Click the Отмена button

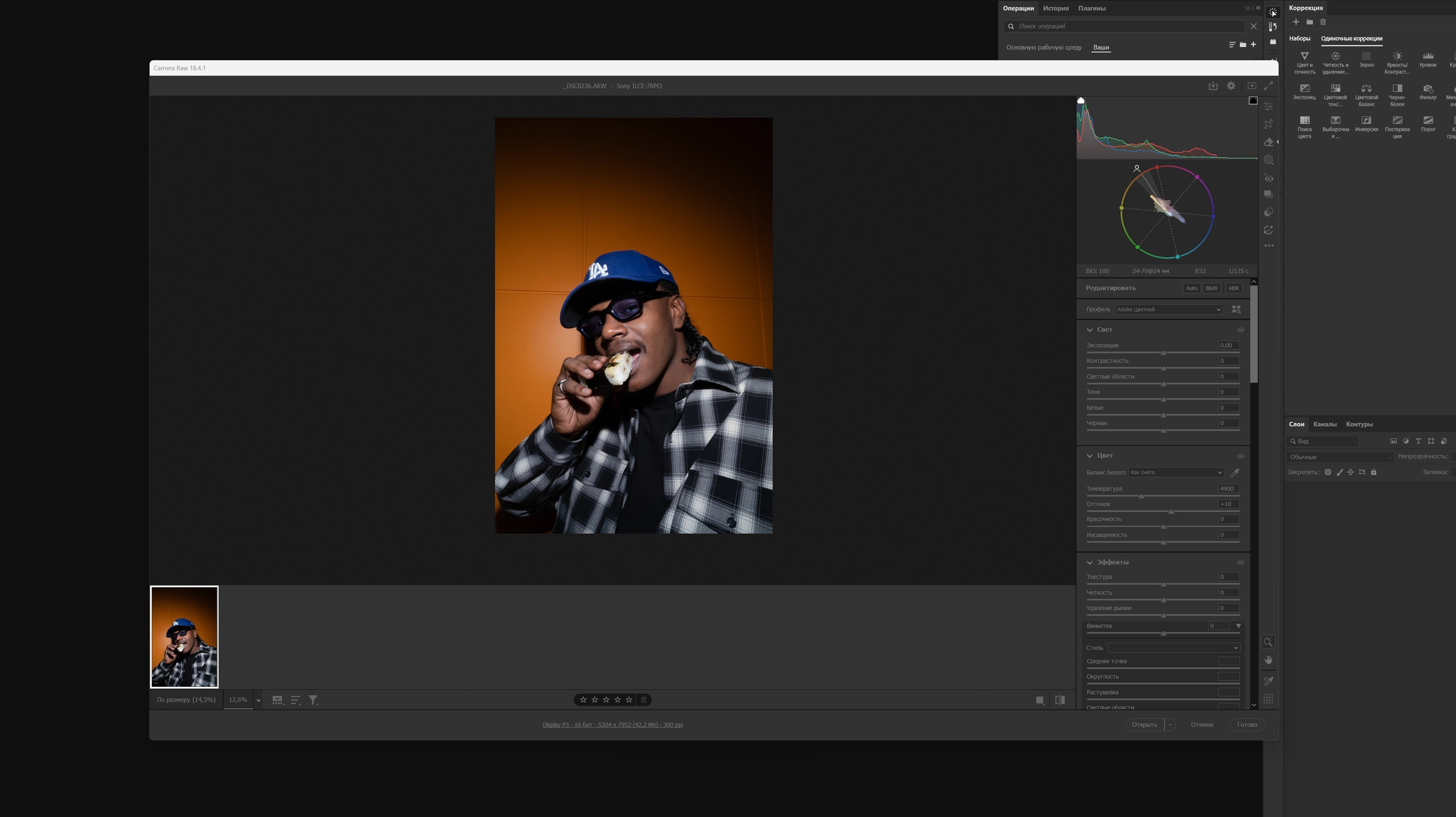1202,724
